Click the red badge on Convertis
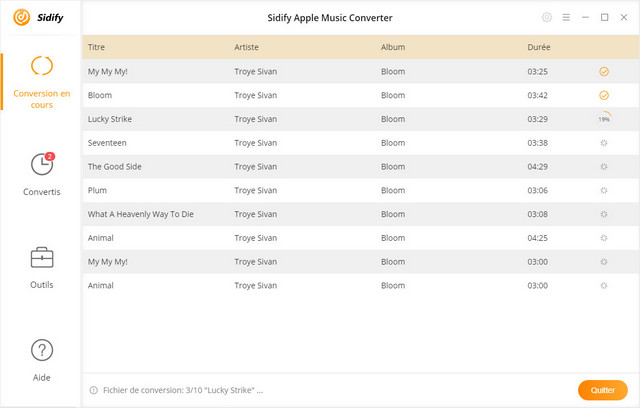This screenshot has width=640, height=408. [50, 157]
